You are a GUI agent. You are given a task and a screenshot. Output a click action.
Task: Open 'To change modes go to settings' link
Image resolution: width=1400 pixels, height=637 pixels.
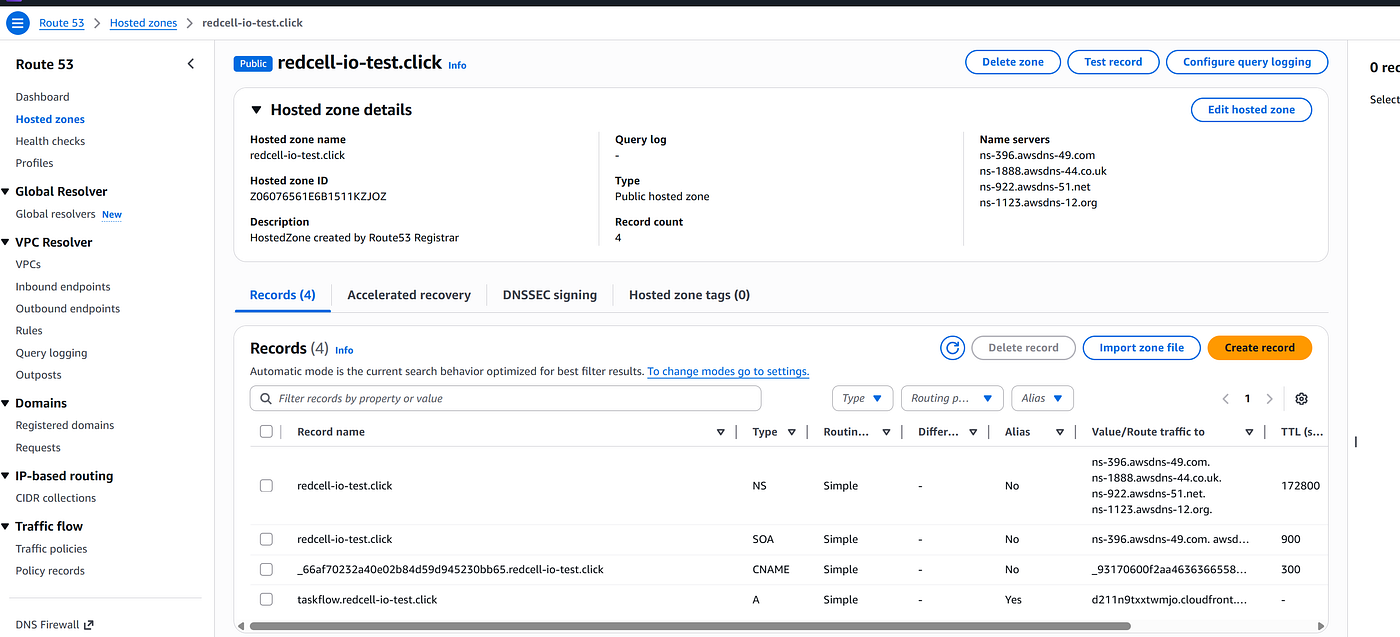pyautogui.click(x=728, y=371)
